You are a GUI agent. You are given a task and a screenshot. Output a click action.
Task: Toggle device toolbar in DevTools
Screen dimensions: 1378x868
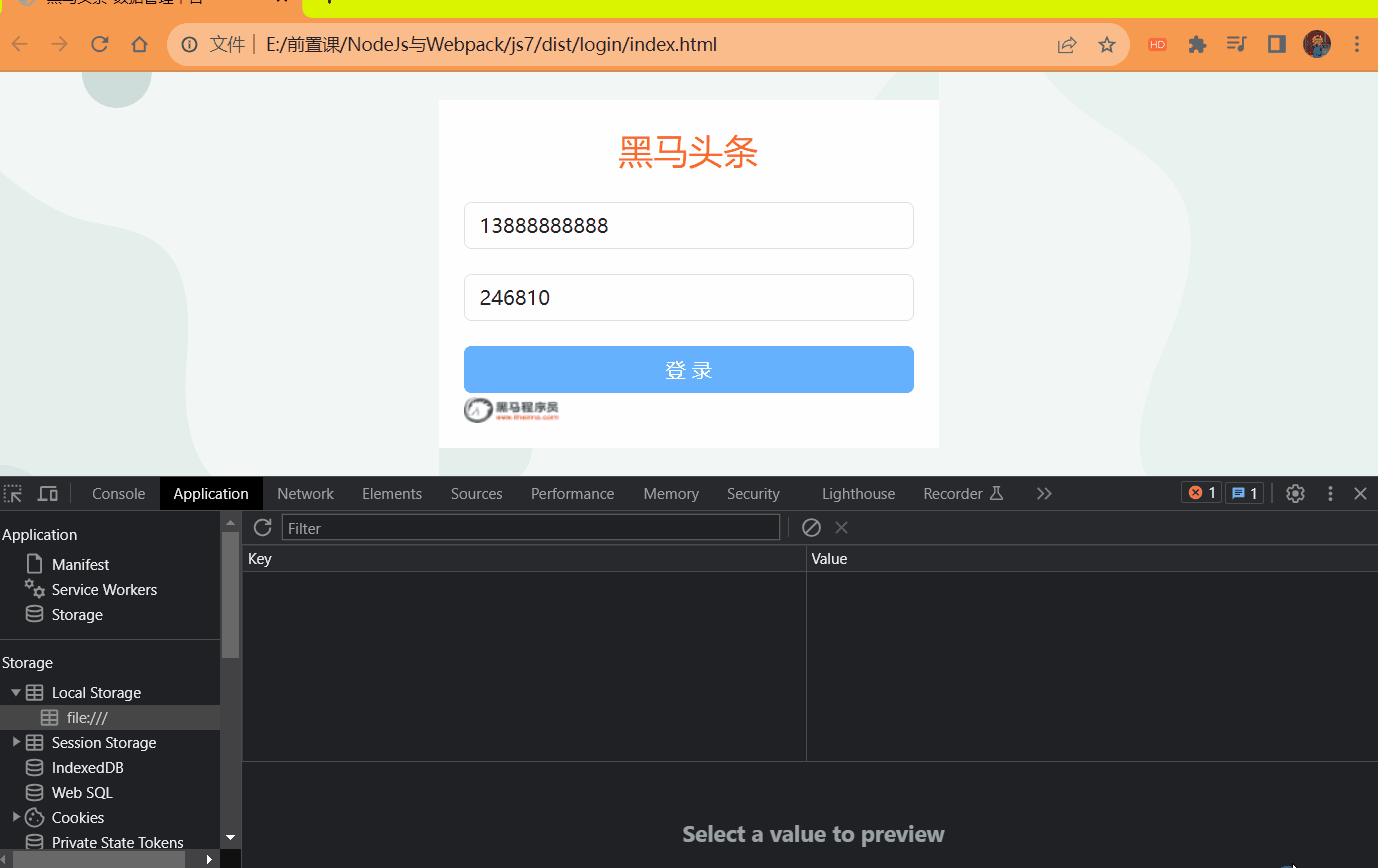(x=48, y=493)
